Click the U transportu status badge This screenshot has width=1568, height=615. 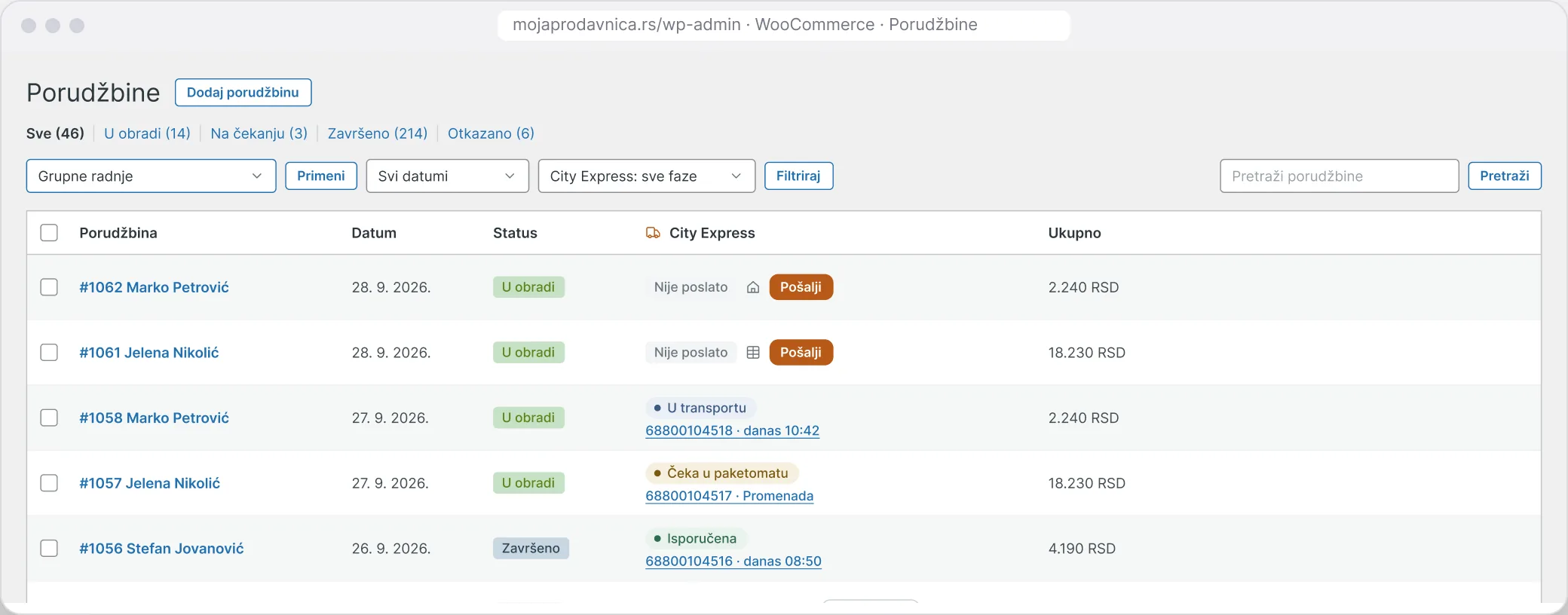[x=700, y=408]
